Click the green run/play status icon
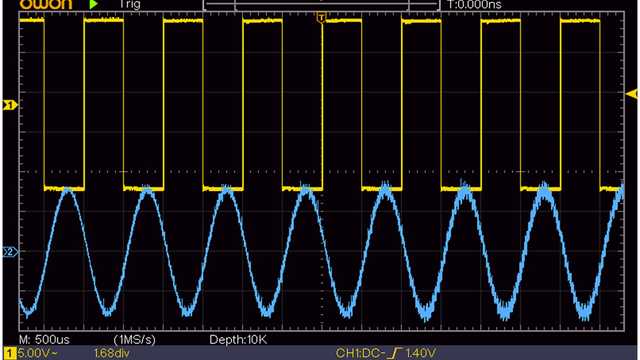The width and height of the screenshot is (640, 360). [x=93, y=4]
